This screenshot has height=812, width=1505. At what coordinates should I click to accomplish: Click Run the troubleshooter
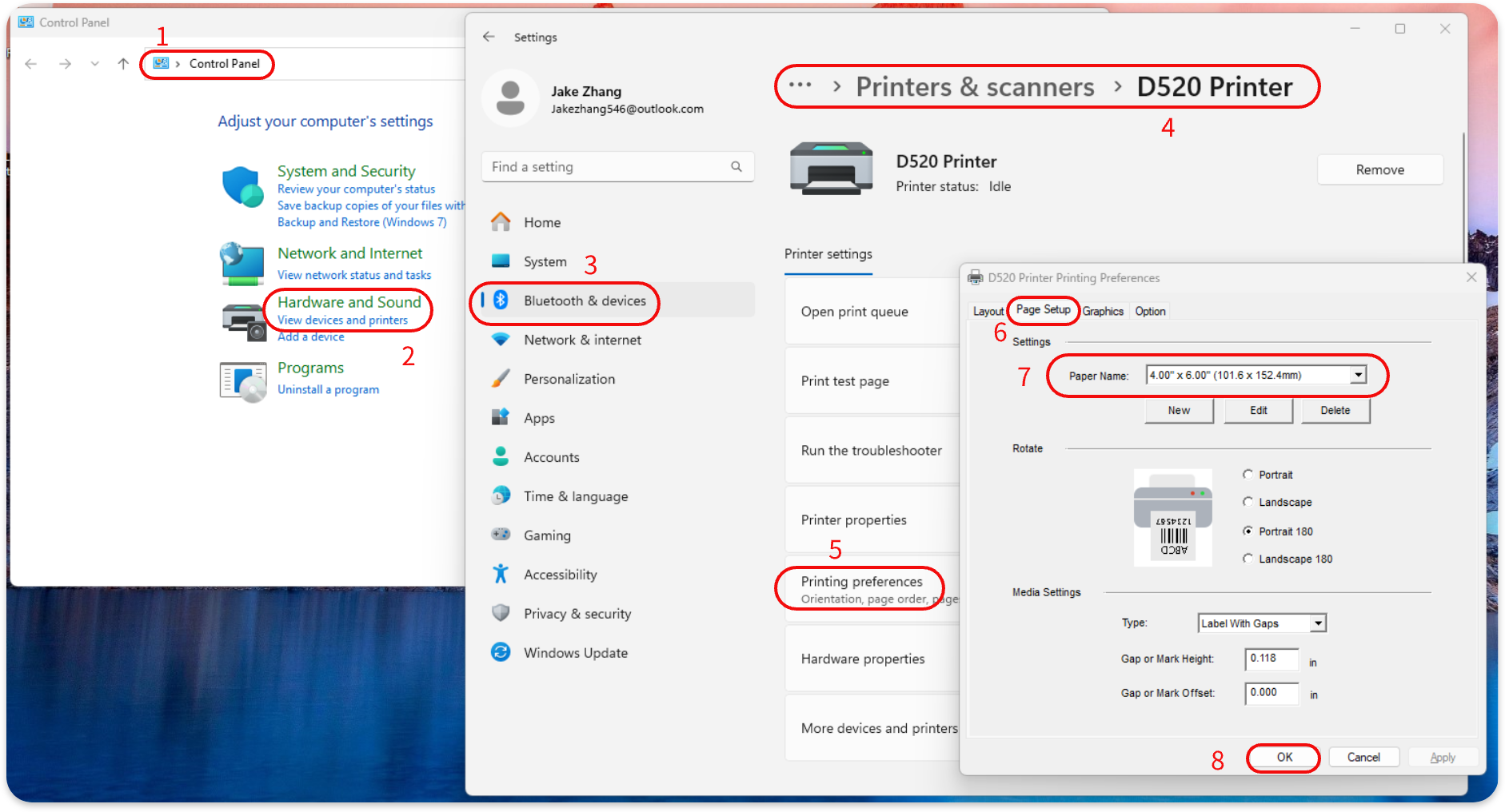coord(872,451)
